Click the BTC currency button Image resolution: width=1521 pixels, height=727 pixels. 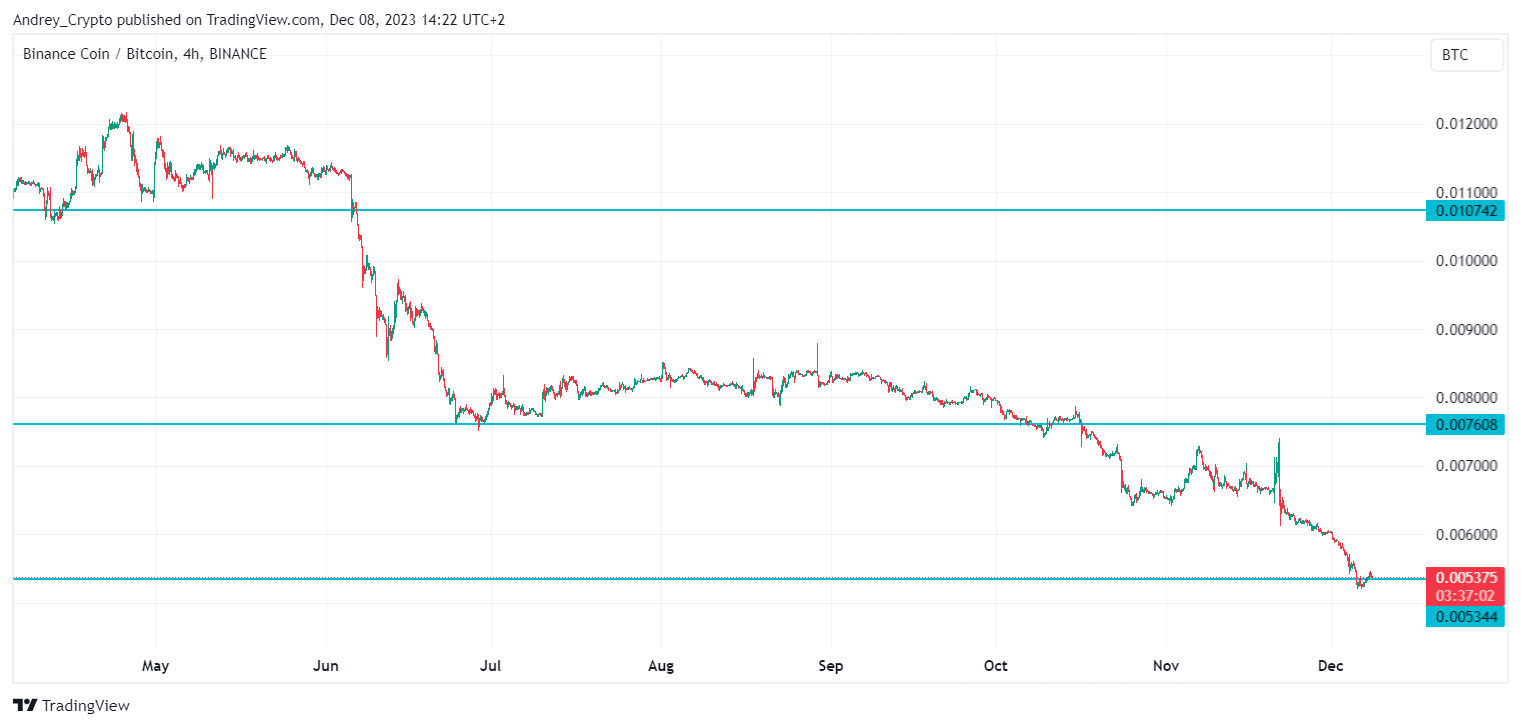coord(1467,55)
